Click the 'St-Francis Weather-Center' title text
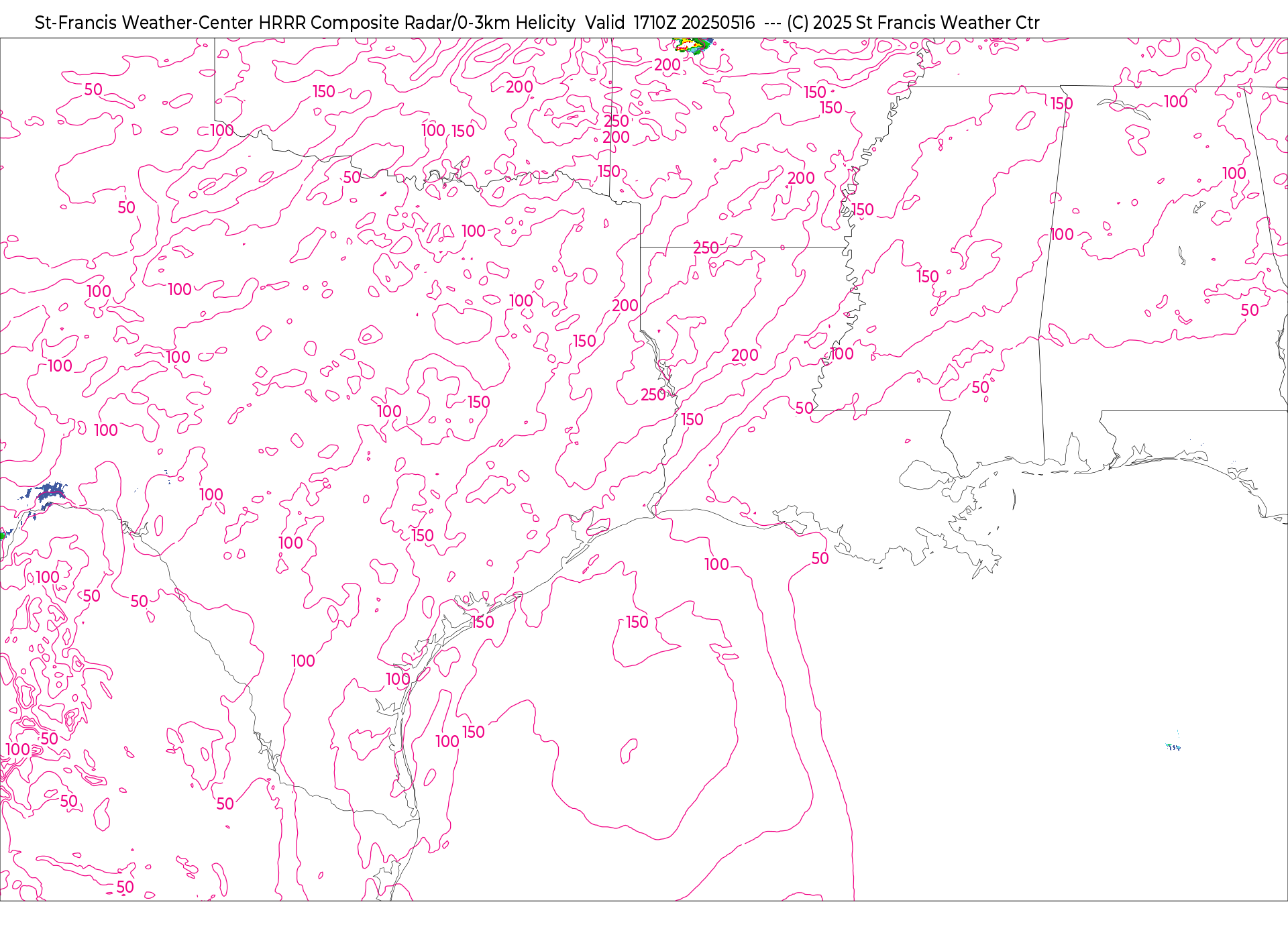 click(x=144, y=23)
